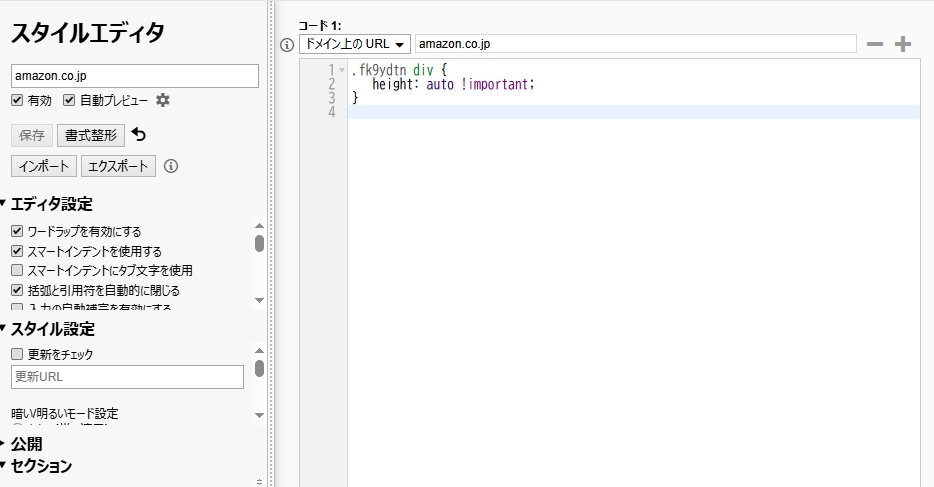The width and height of the screenshot is (934, 487).
Task: Click the info icon beside エクスポート button
Action: (x=171, y=166)
